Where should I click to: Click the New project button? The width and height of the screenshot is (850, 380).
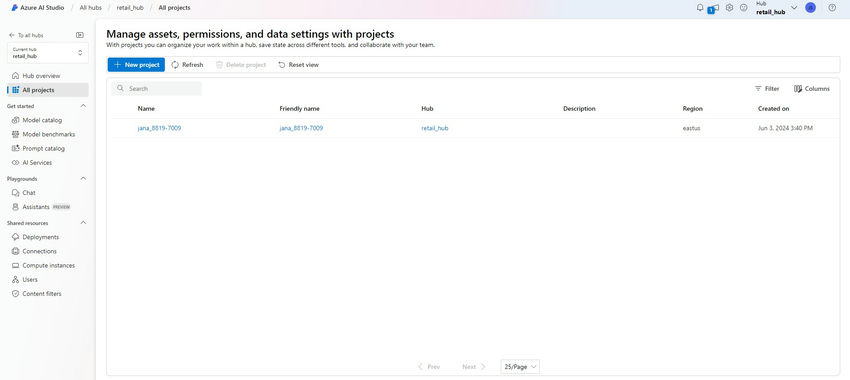[136, 65]
